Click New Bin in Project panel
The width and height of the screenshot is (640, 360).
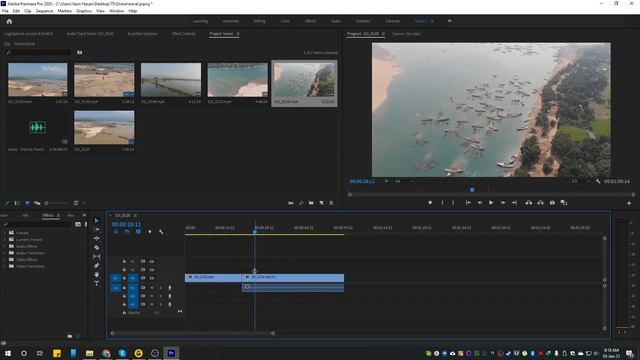pyautogui.click(x=311, y=203)
